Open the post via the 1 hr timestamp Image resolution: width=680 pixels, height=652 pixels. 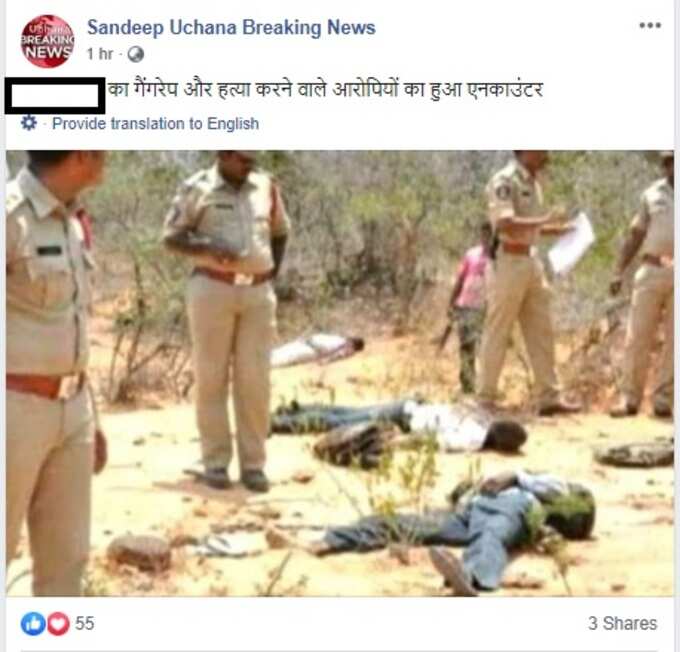[100, 55]
